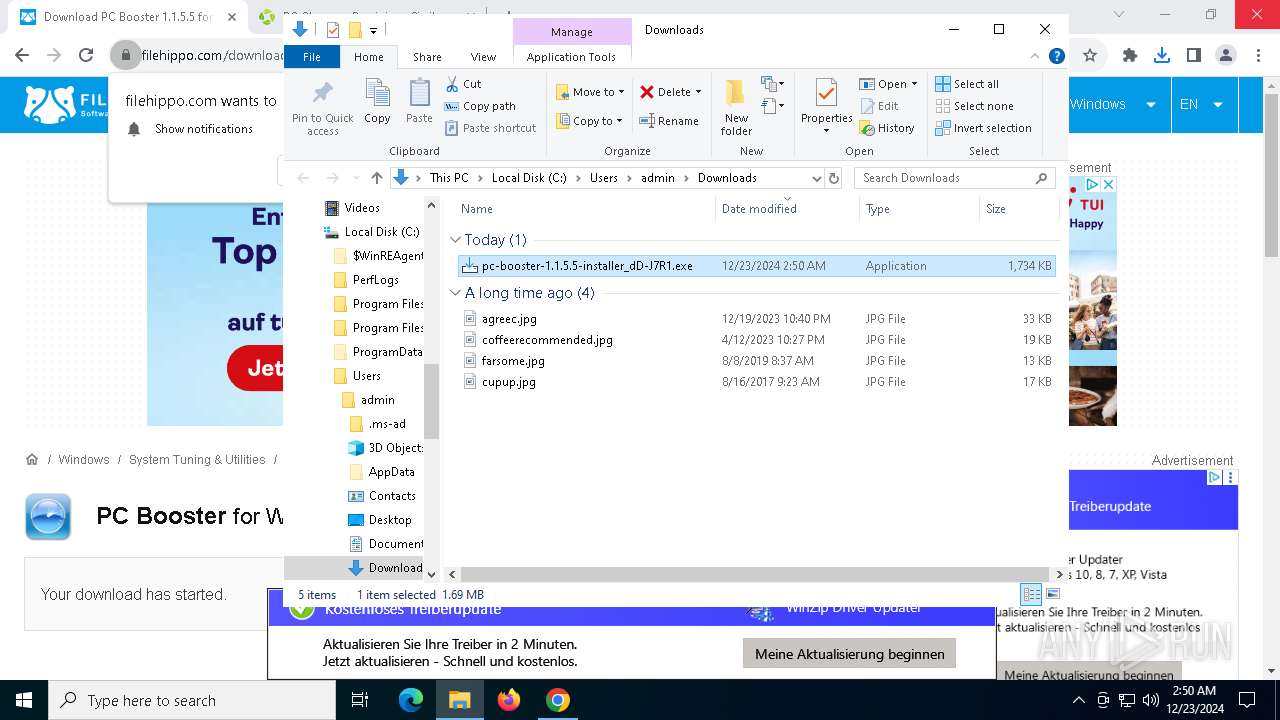Open Microsoft Edge from taskbar
This screenshot has height=720, width=1280.
coord(411,700)
